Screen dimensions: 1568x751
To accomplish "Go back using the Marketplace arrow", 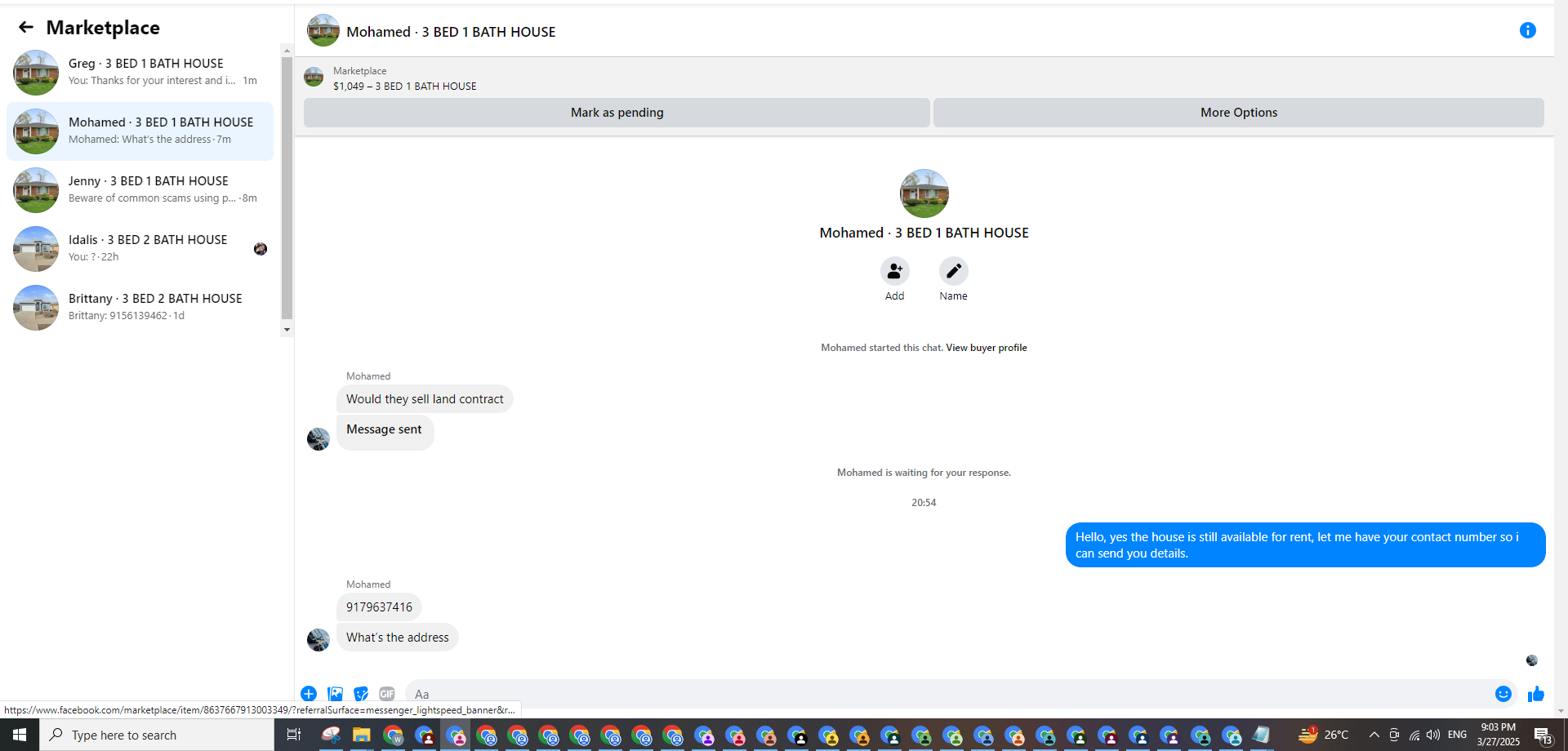I will coord(26,28).
